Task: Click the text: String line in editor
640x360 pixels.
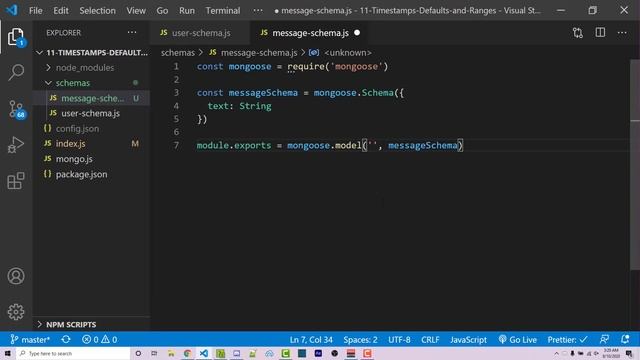Action: (x=239, y=106)
